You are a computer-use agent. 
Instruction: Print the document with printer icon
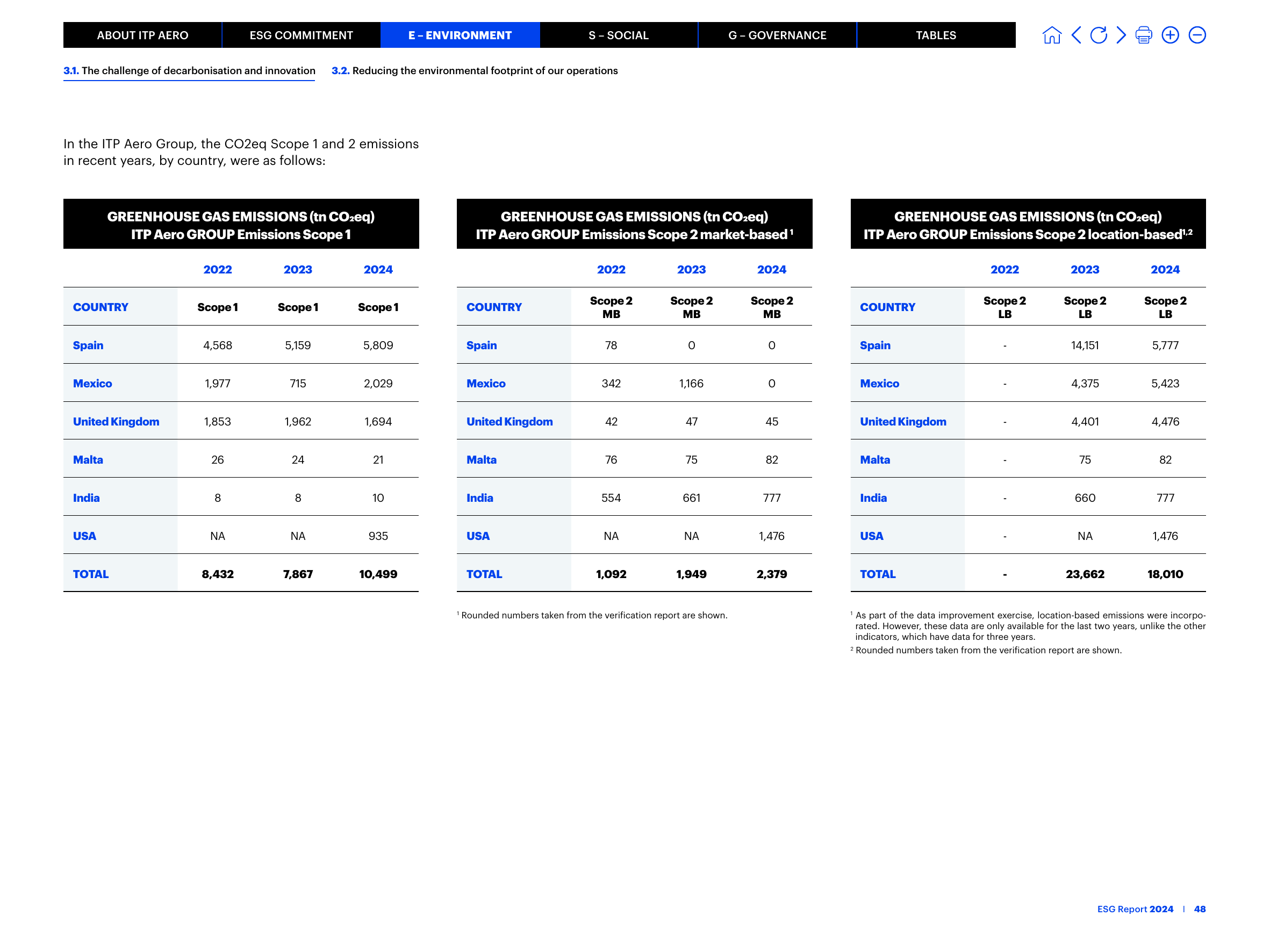[x=1144, y=35]
